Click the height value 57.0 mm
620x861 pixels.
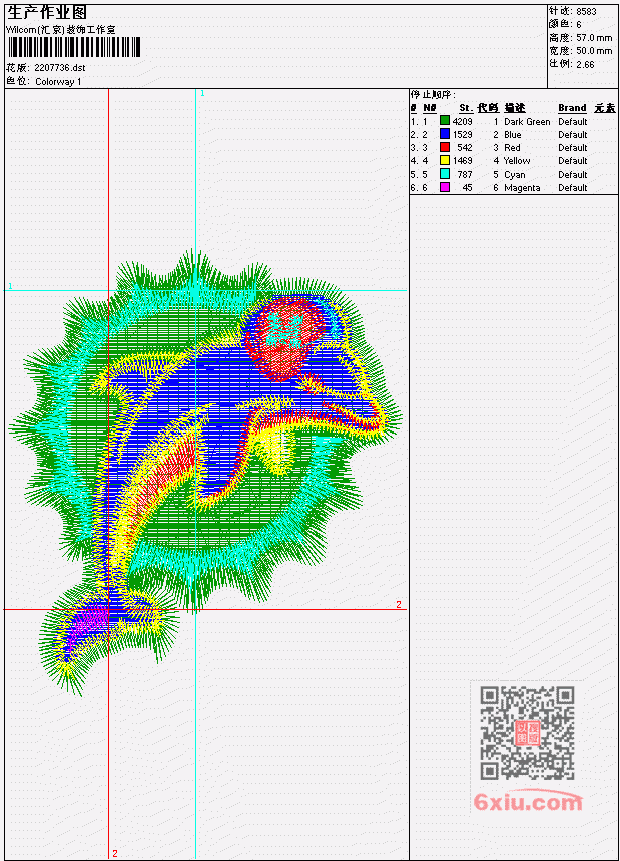594,38
